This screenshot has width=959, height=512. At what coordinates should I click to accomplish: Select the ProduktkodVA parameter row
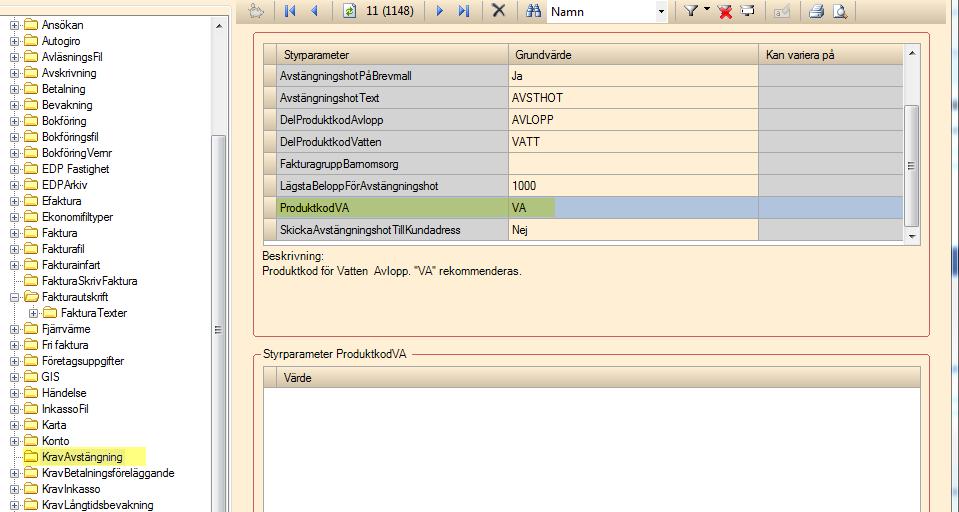[583, 208]
